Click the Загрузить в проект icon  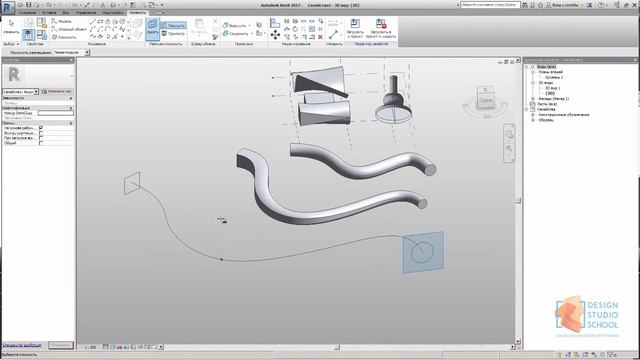[x=355, y=28]
